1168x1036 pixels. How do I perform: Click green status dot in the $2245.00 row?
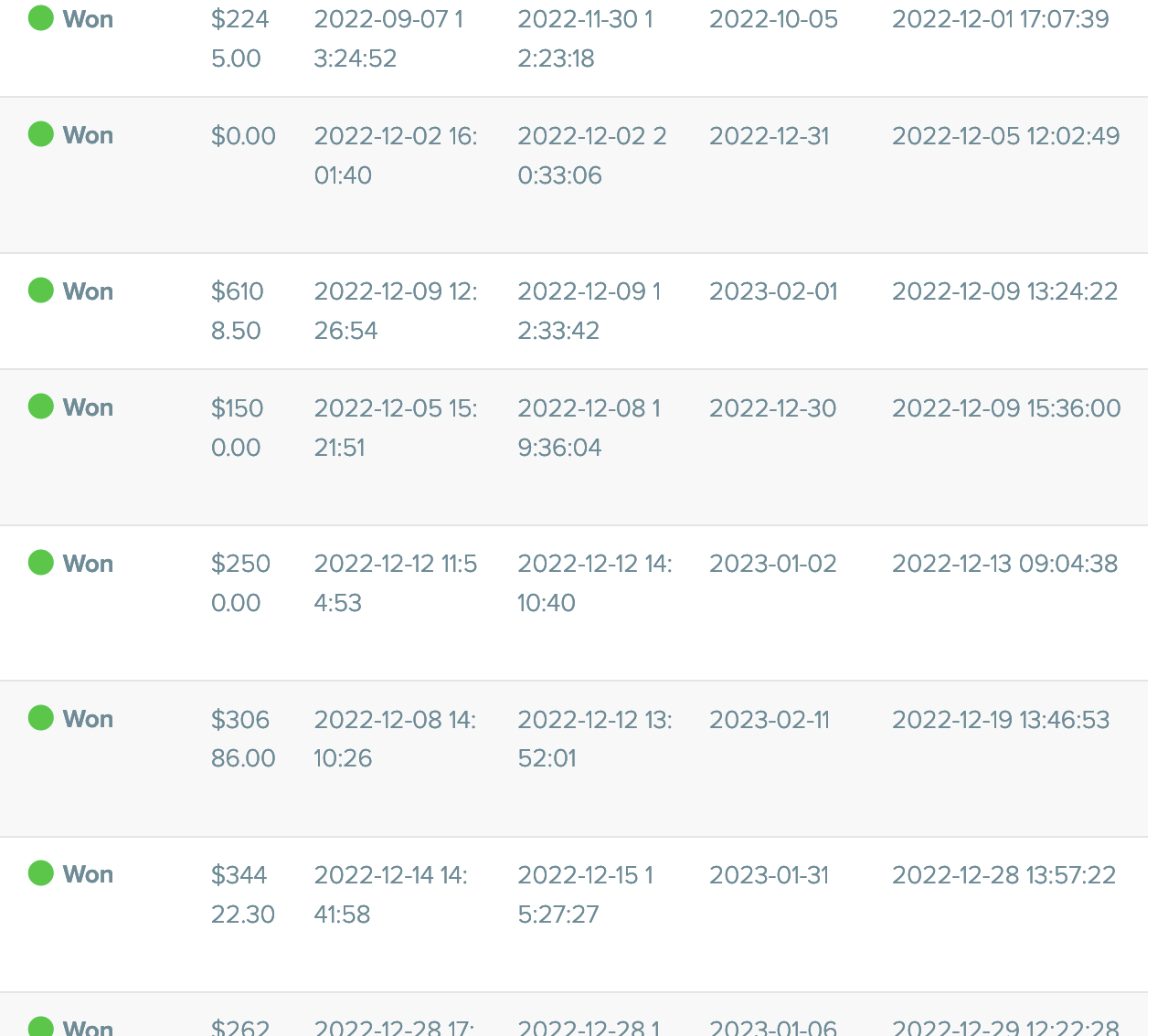[41, 18]
